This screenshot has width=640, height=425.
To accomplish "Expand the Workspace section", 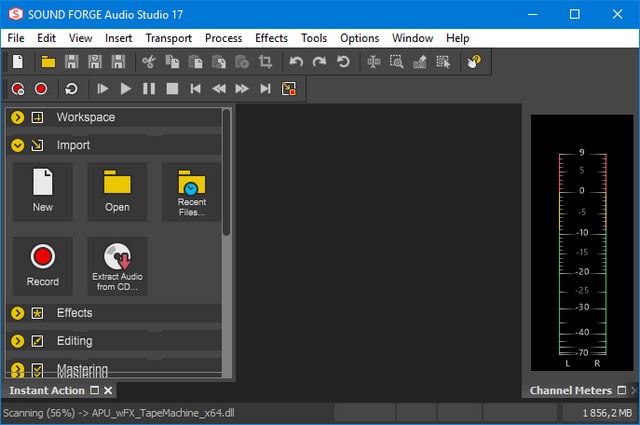I will click(x=17, y=118).
